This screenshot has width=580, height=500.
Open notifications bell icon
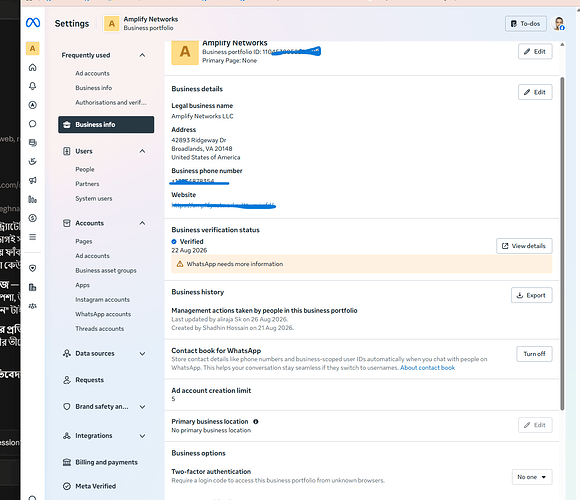[x=33, y=86]
